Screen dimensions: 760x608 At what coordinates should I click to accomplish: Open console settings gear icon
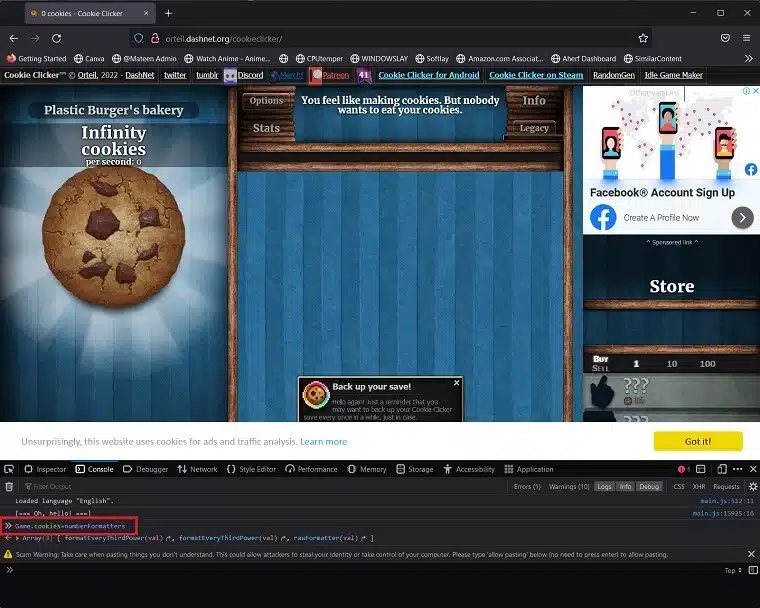pos(753,486)
